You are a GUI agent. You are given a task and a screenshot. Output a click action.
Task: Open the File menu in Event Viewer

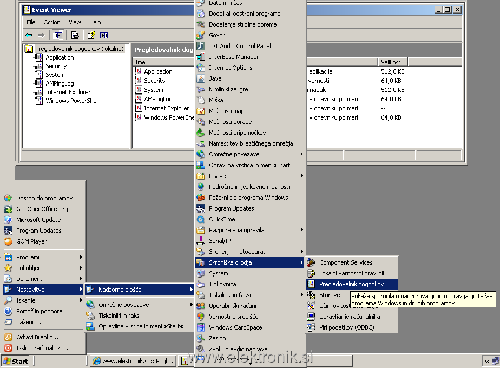tap(31, 22)
